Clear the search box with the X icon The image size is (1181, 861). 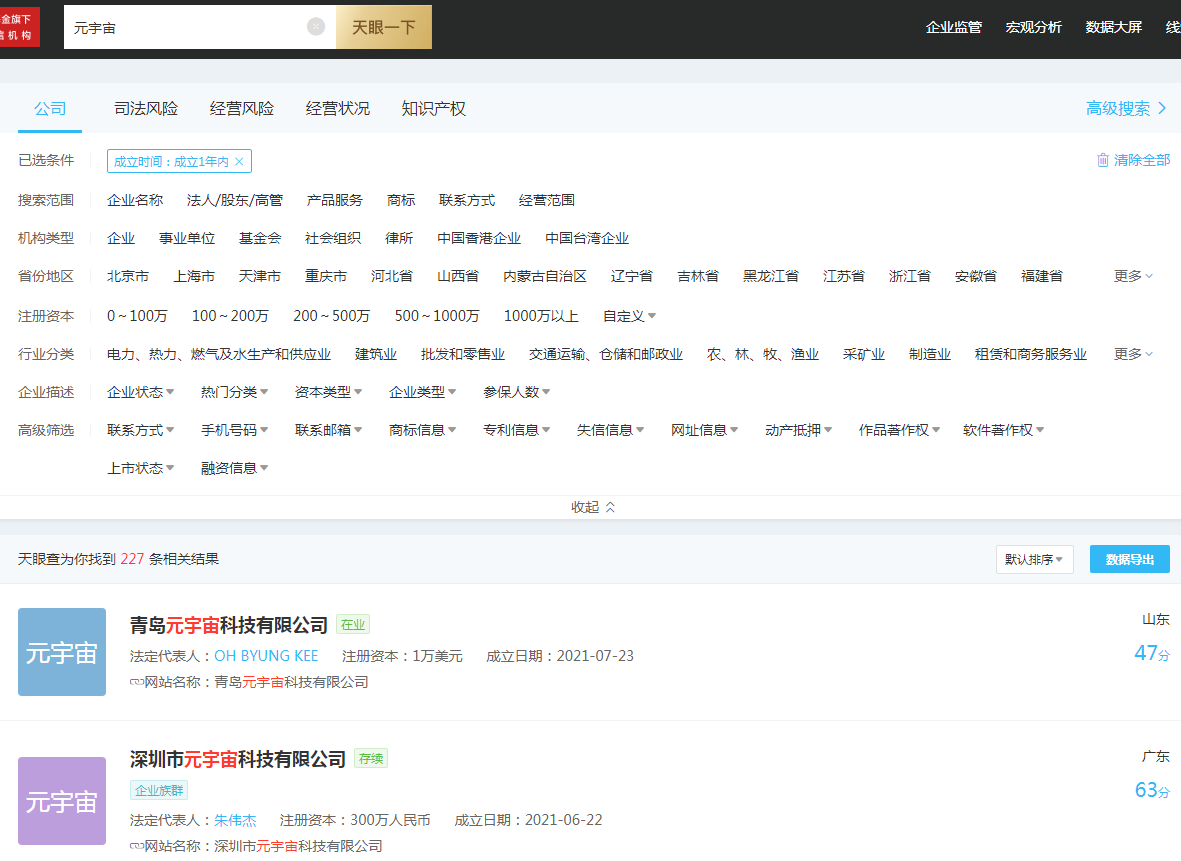coord(316,27)
